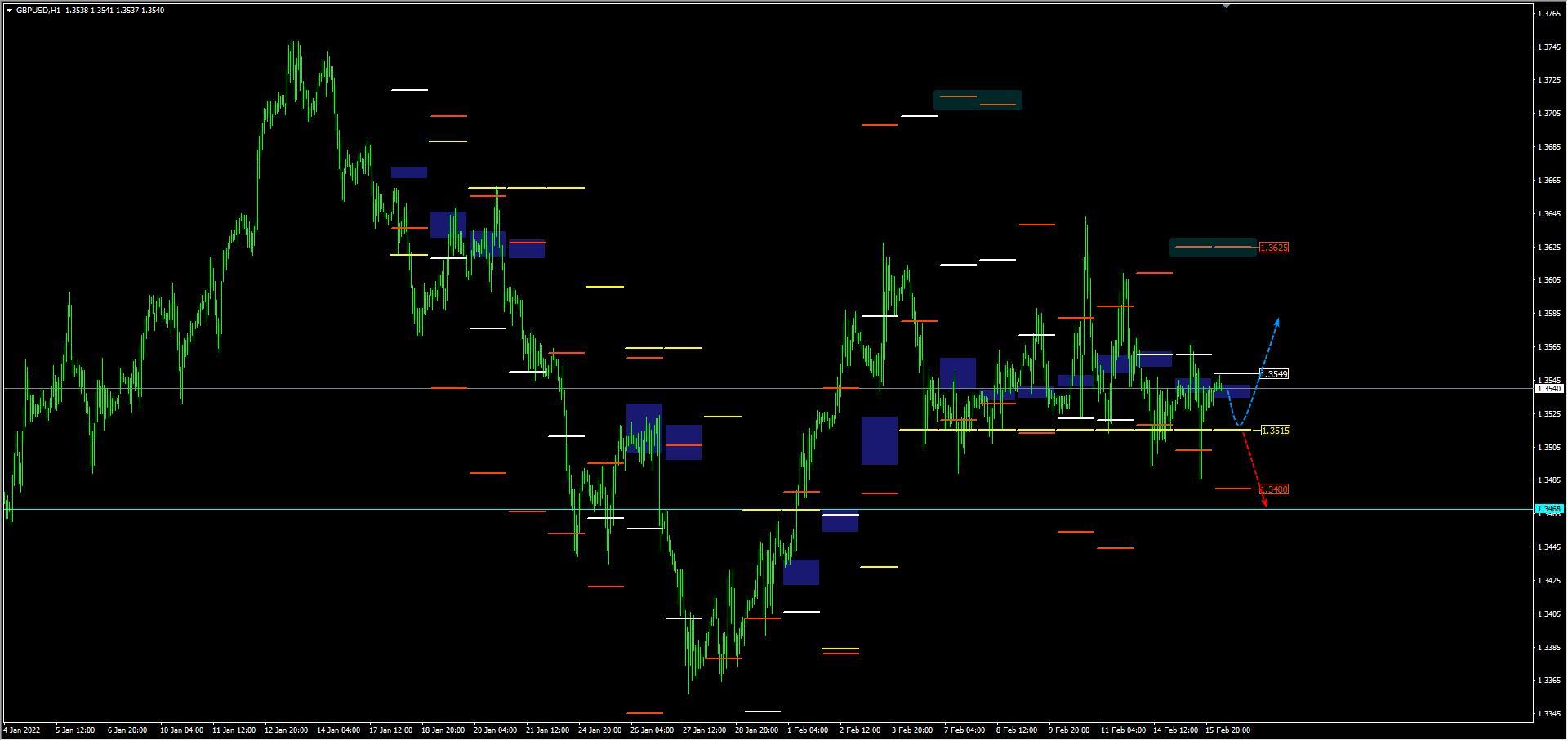Select the blue dashed upward arrowhead
This screenshot has width=1568, height=741.
(x=1277, y=321)
